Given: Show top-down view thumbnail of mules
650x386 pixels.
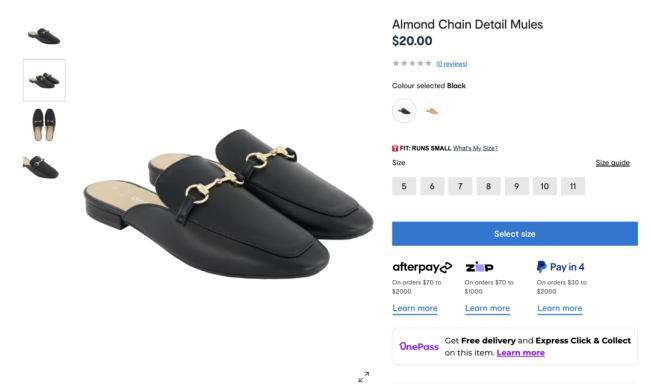Looking at the screenshot, I should (44, 124).
